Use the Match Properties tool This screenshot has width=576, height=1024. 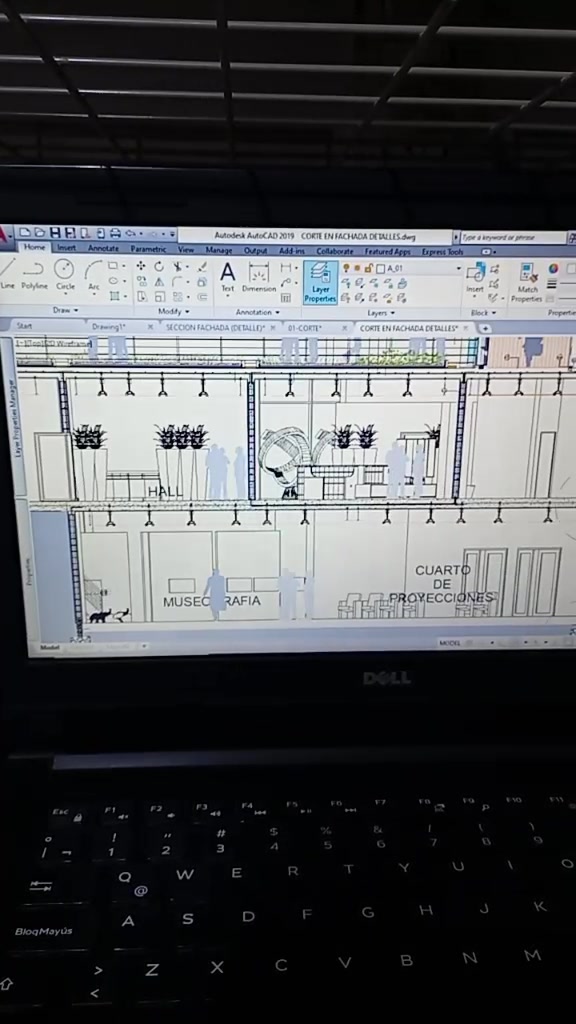(527, 283)
